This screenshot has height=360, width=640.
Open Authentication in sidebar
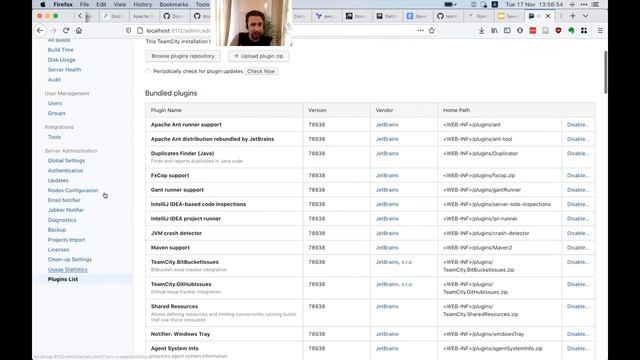tap(65, 171)
